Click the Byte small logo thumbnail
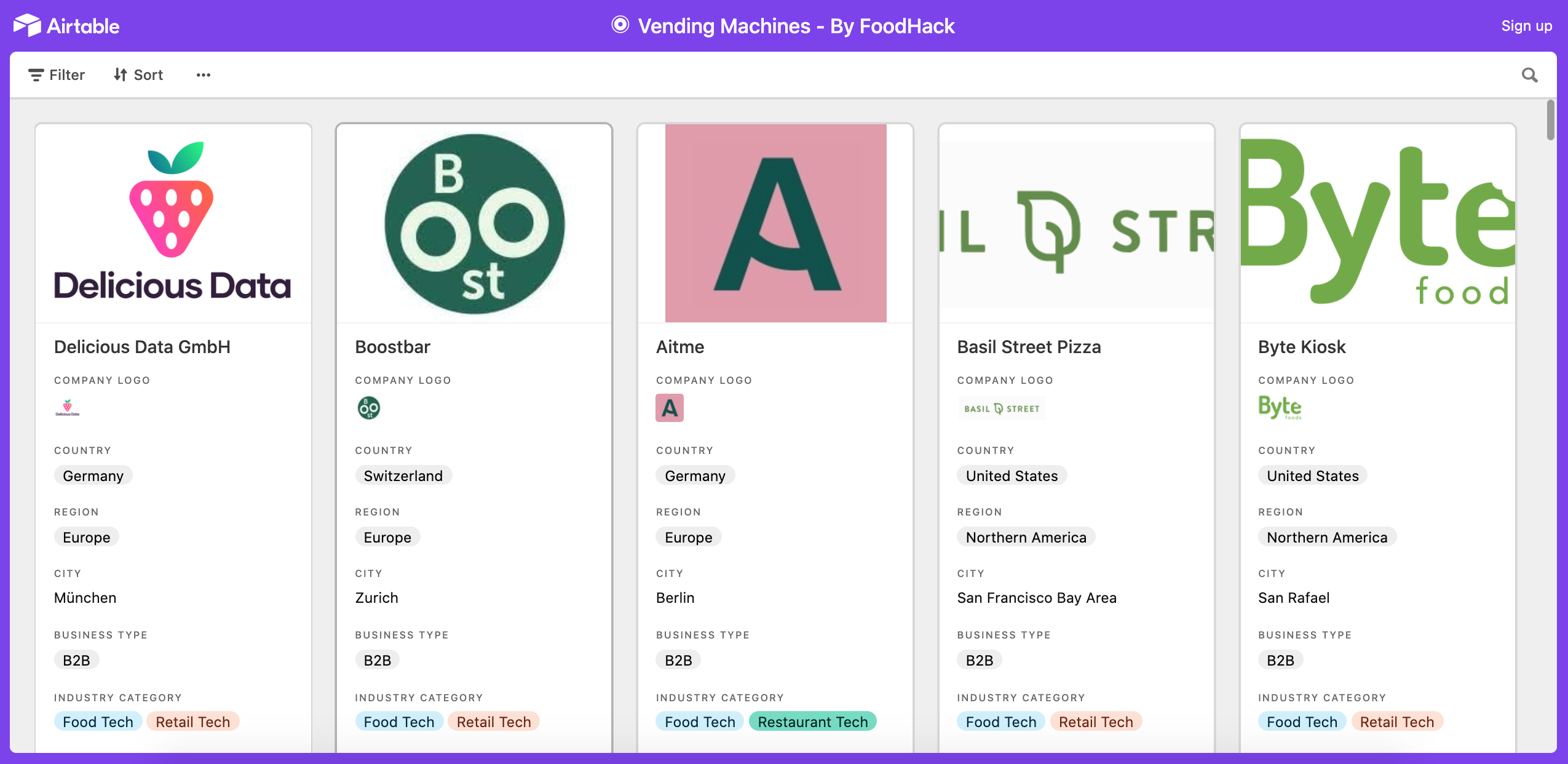The height and width of the screenshot is (764, 1568). coord(1280,408)
